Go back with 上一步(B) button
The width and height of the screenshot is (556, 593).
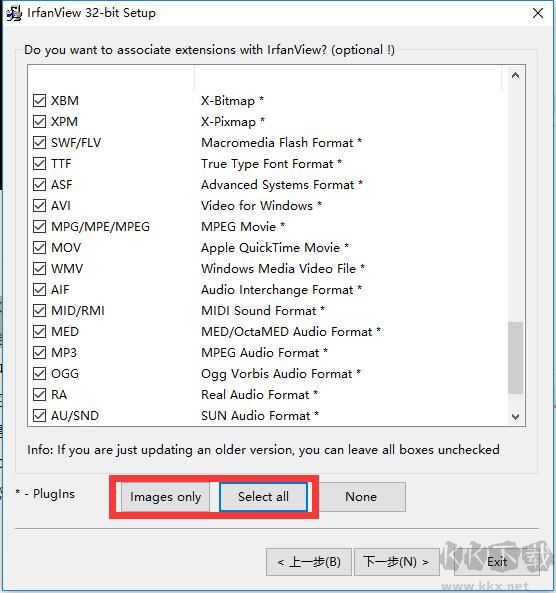[x=309, y=562]
